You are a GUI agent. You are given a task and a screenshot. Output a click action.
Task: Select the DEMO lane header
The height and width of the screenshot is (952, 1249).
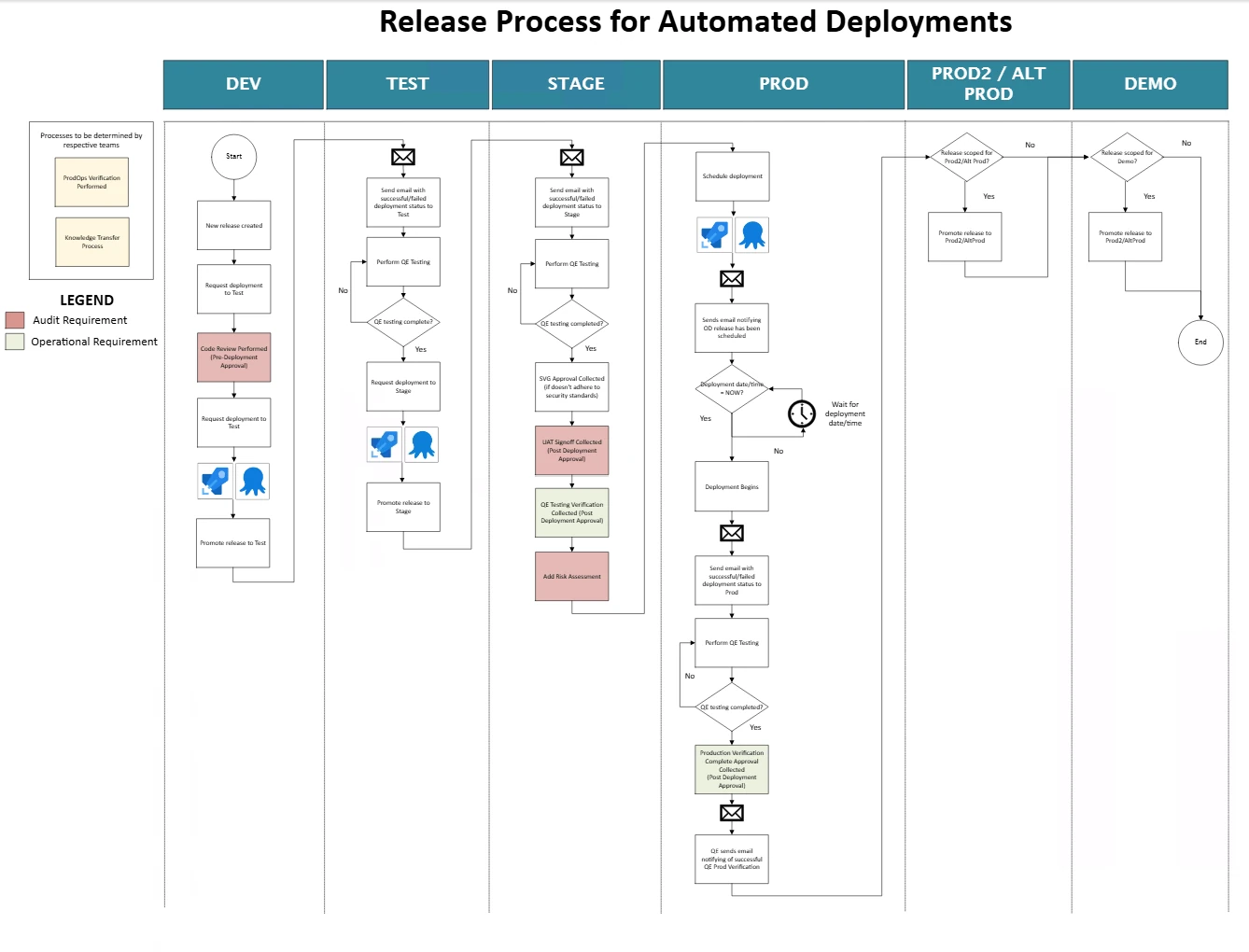pos(1150,84)
